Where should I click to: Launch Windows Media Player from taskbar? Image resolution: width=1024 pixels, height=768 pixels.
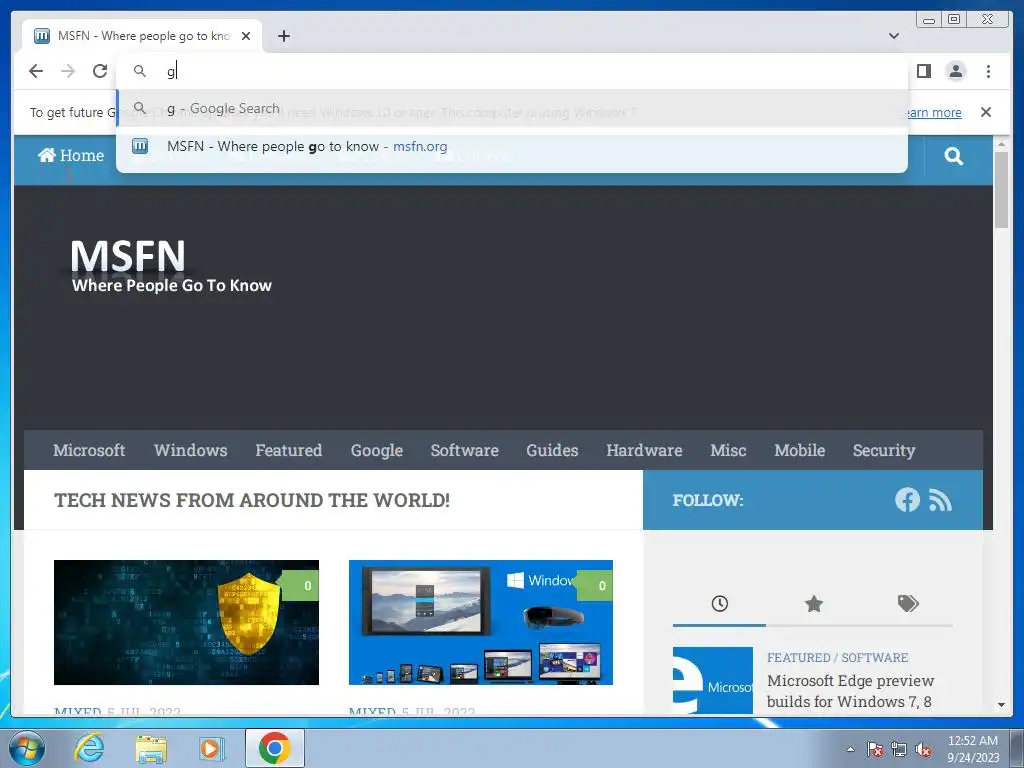point(211,749)
